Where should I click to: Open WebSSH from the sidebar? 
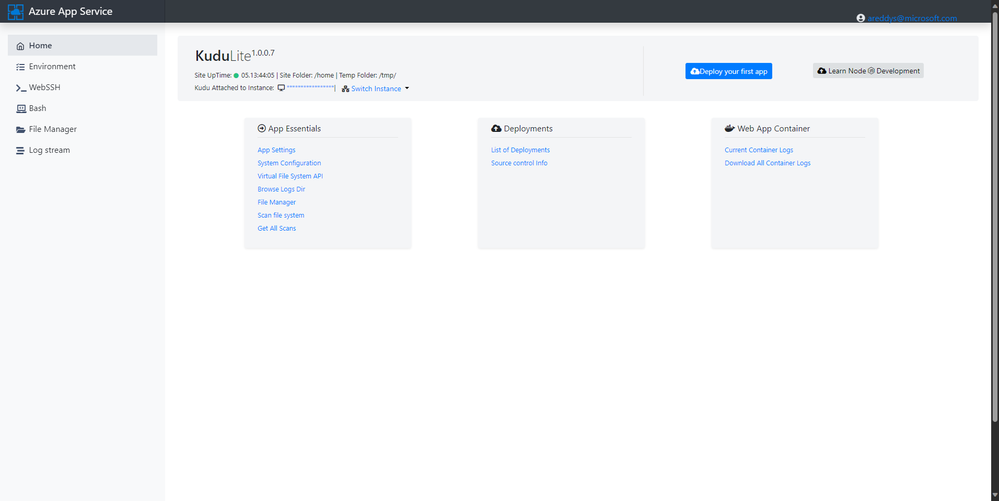(83, 87)
